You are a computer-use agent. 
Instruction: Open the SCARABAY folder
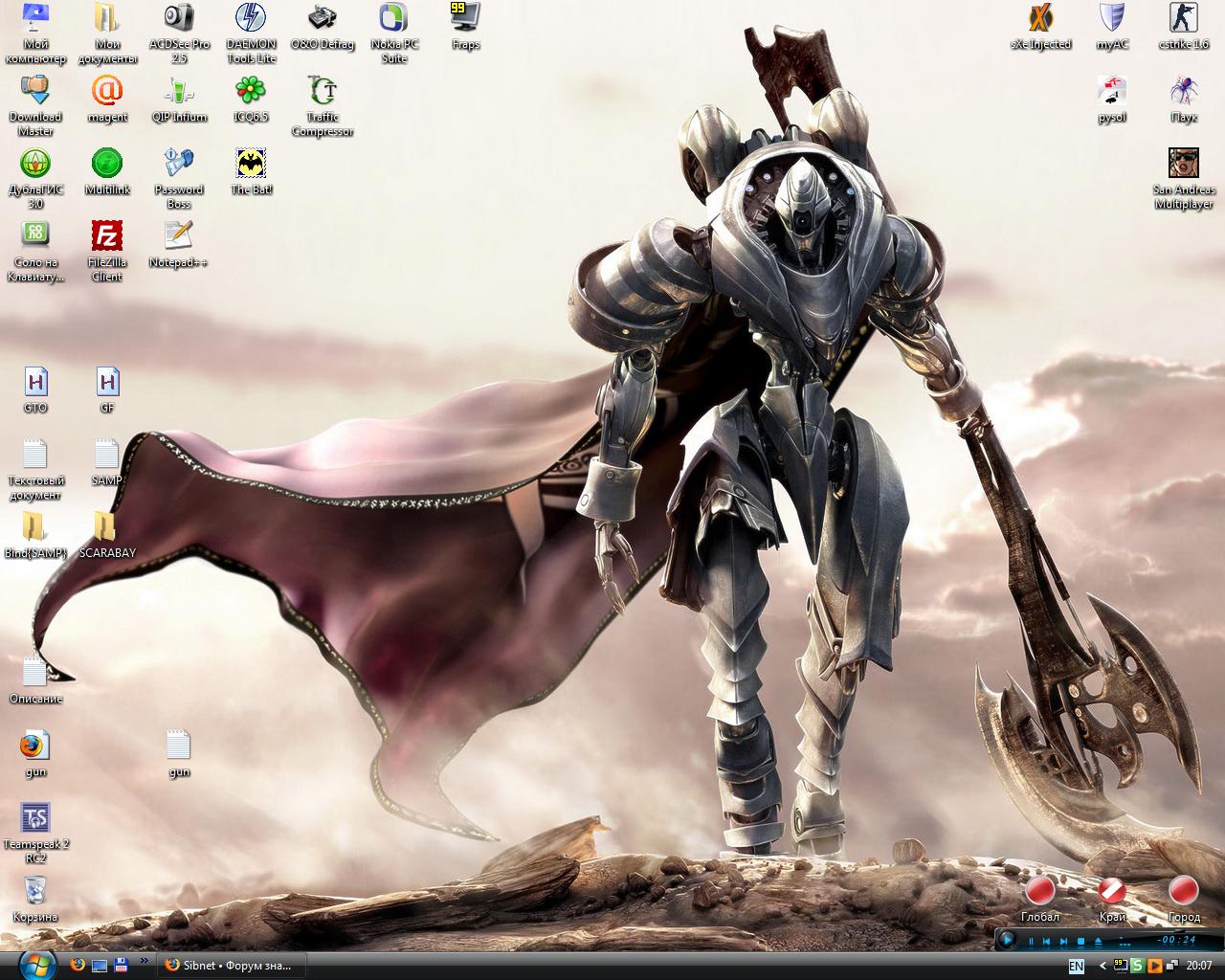(107, 535)
